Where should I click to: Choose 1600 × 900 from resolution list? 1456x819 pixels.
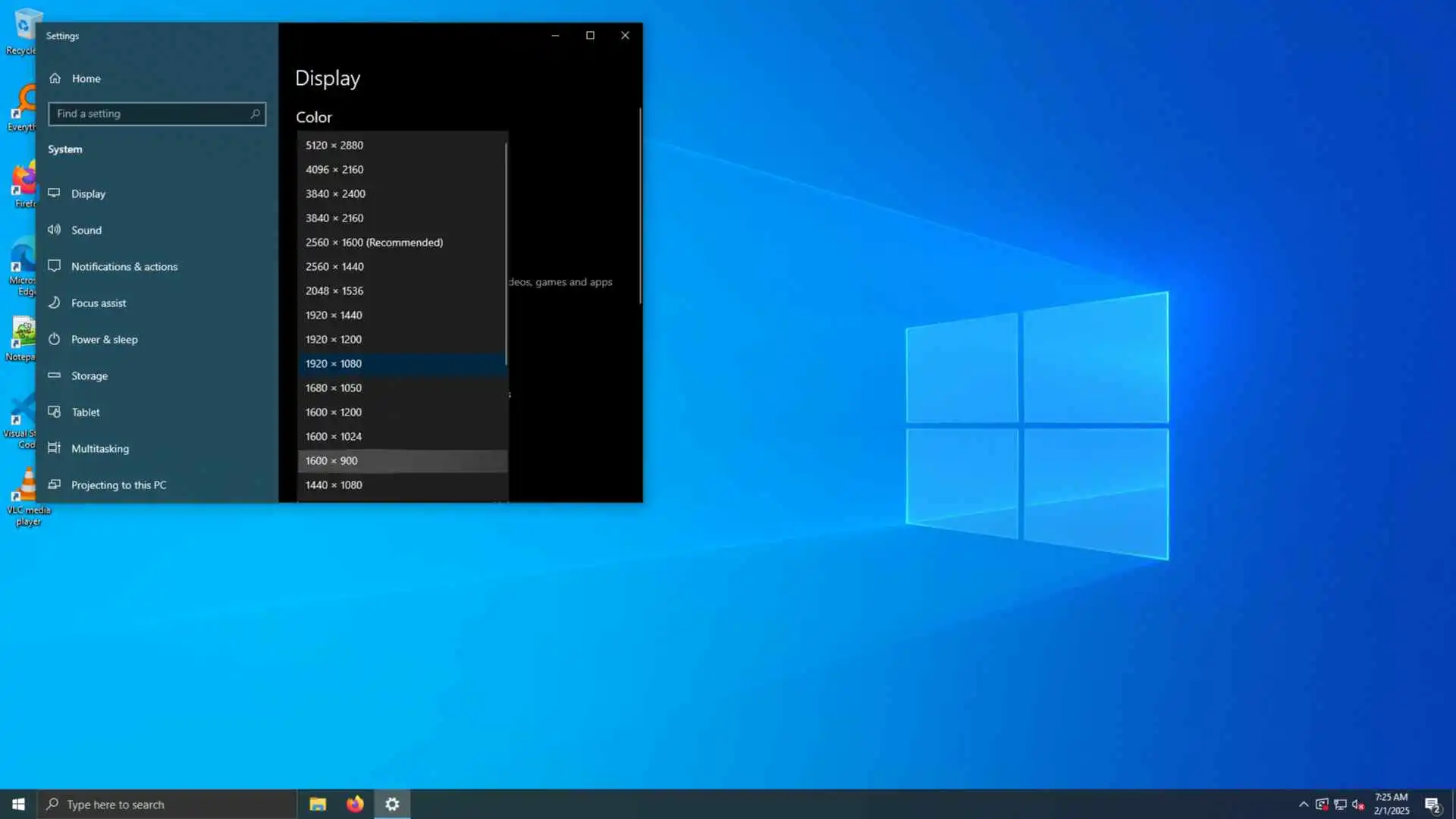(331, 461)
